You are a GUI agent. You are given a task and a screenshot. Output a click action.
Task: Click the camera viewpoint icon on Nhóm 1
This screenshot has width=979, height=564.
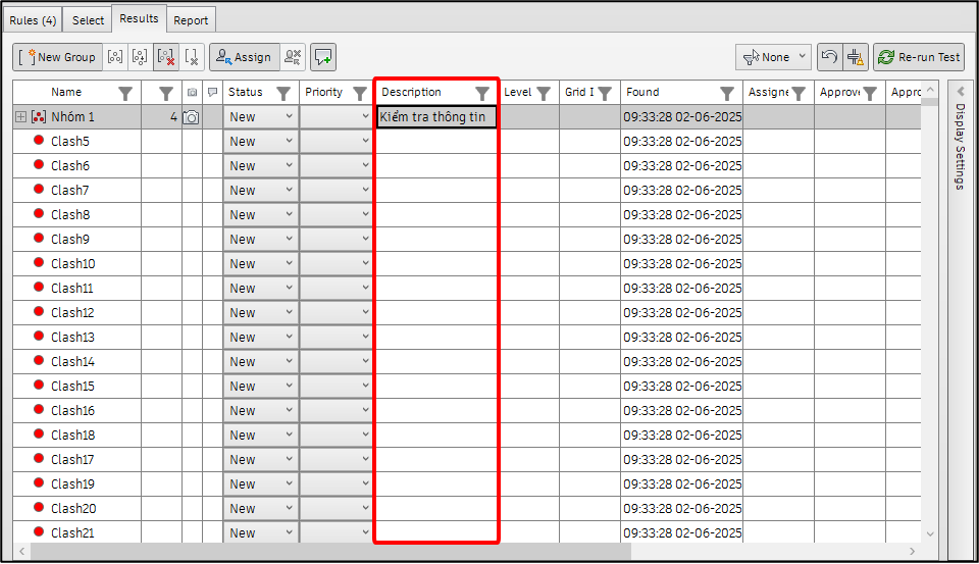(191, 117)
